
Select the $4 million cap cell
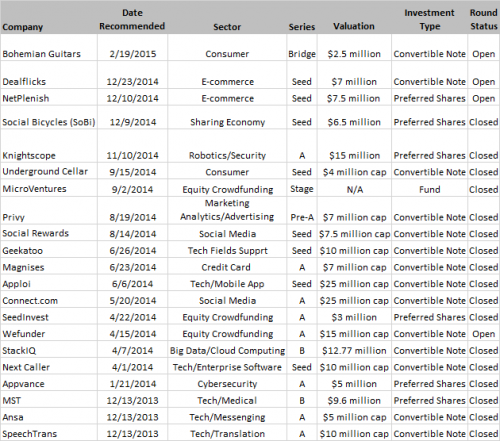pos(354,172)
